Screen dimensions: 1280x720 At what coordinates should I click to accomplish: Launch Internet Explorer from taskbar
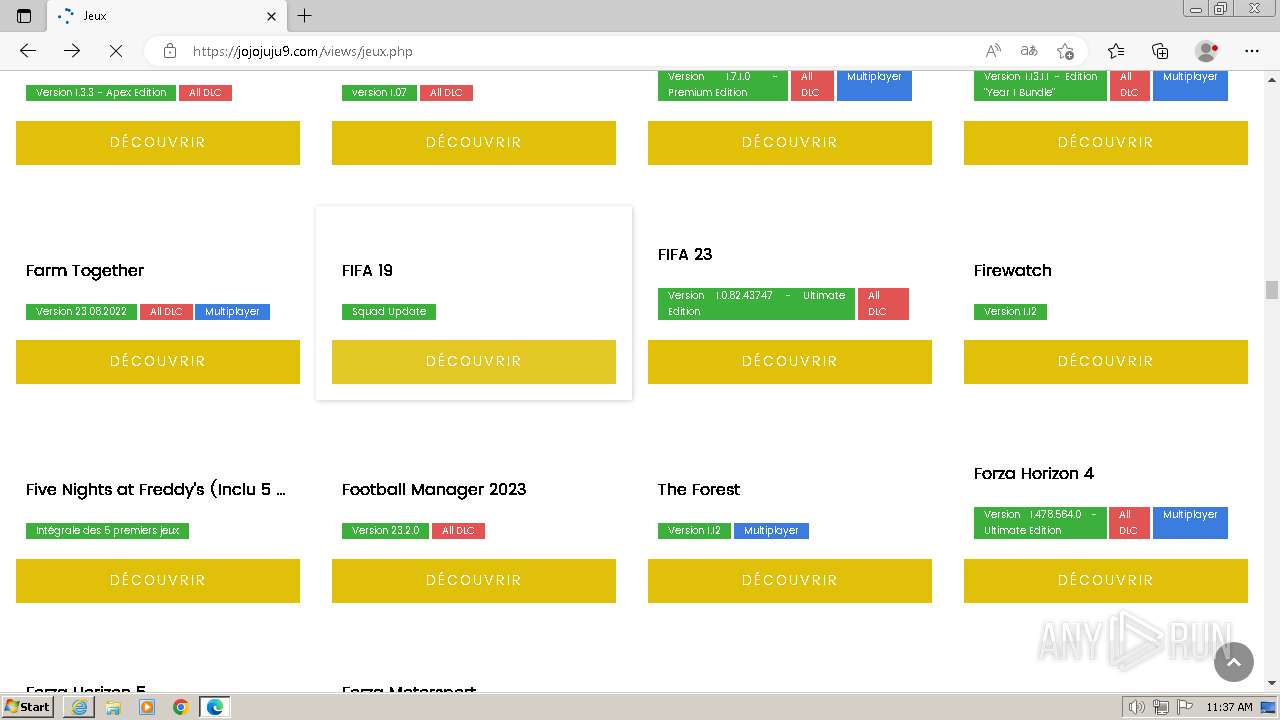coord(79,707)
